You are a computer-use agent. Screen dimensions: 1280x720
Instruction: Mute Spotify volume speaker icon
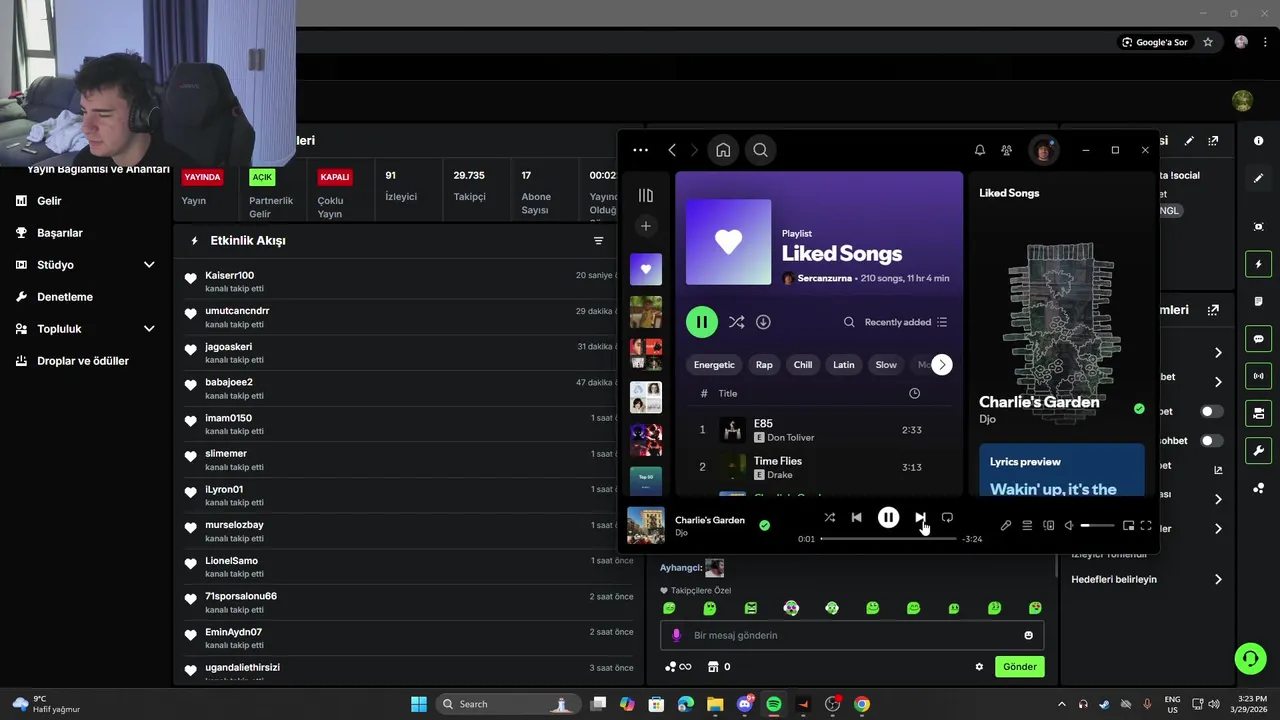(1069, 525)
